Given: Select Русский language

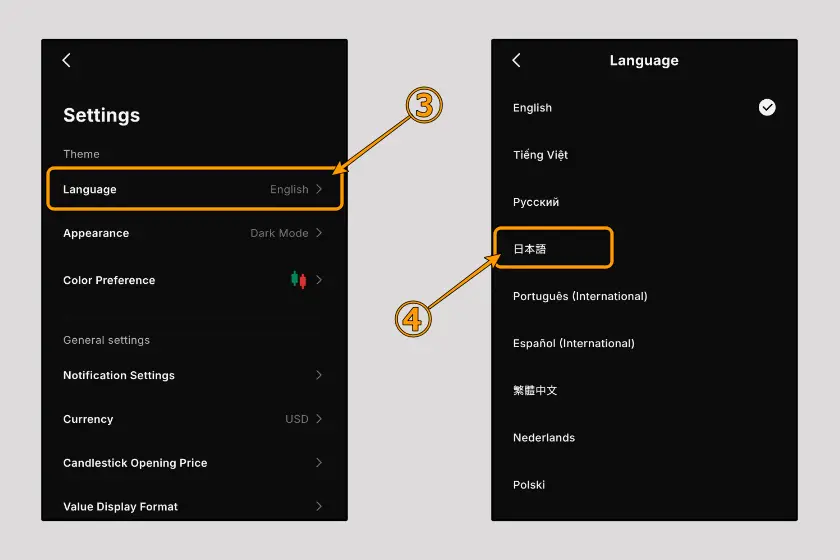Looking at the screenshot, I should click(x=644, y=202).
